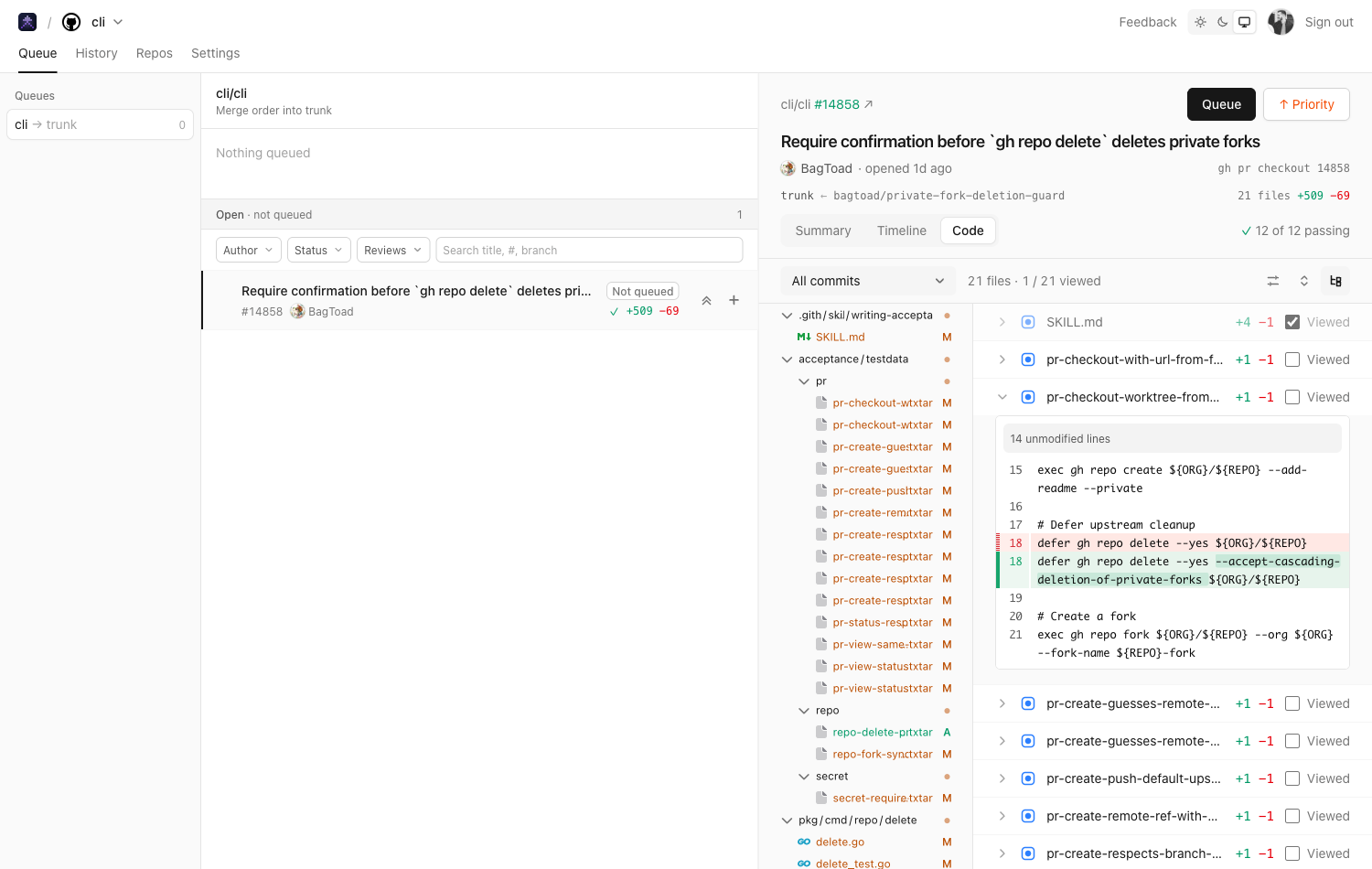The height and width of the screenshot is (869, 1372).
Task: Open the Repos tab
Action: pyautogui.click(x=155, y=53)
